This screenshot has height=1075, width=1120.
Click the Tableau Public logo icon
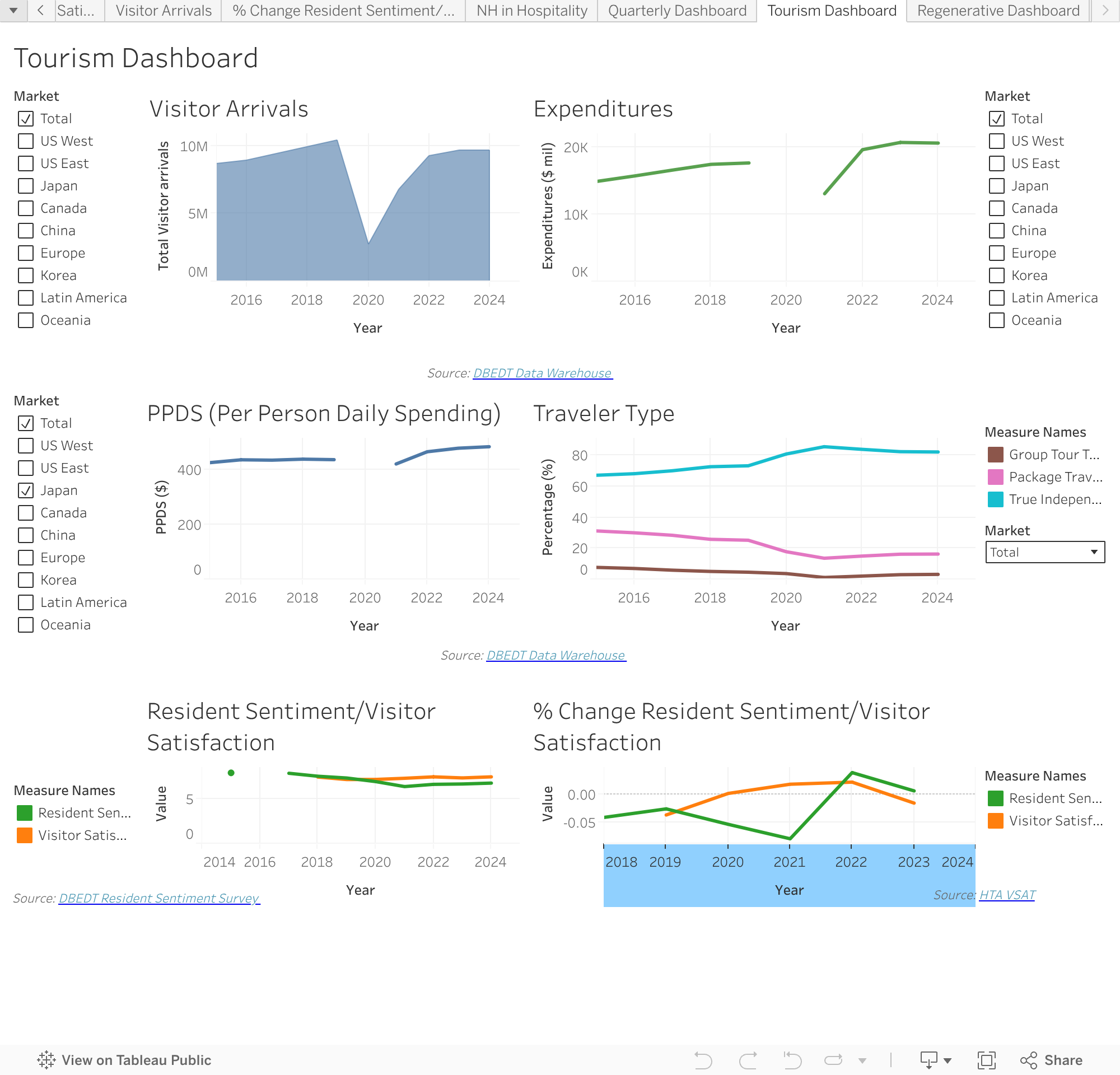coord(46,1060)
